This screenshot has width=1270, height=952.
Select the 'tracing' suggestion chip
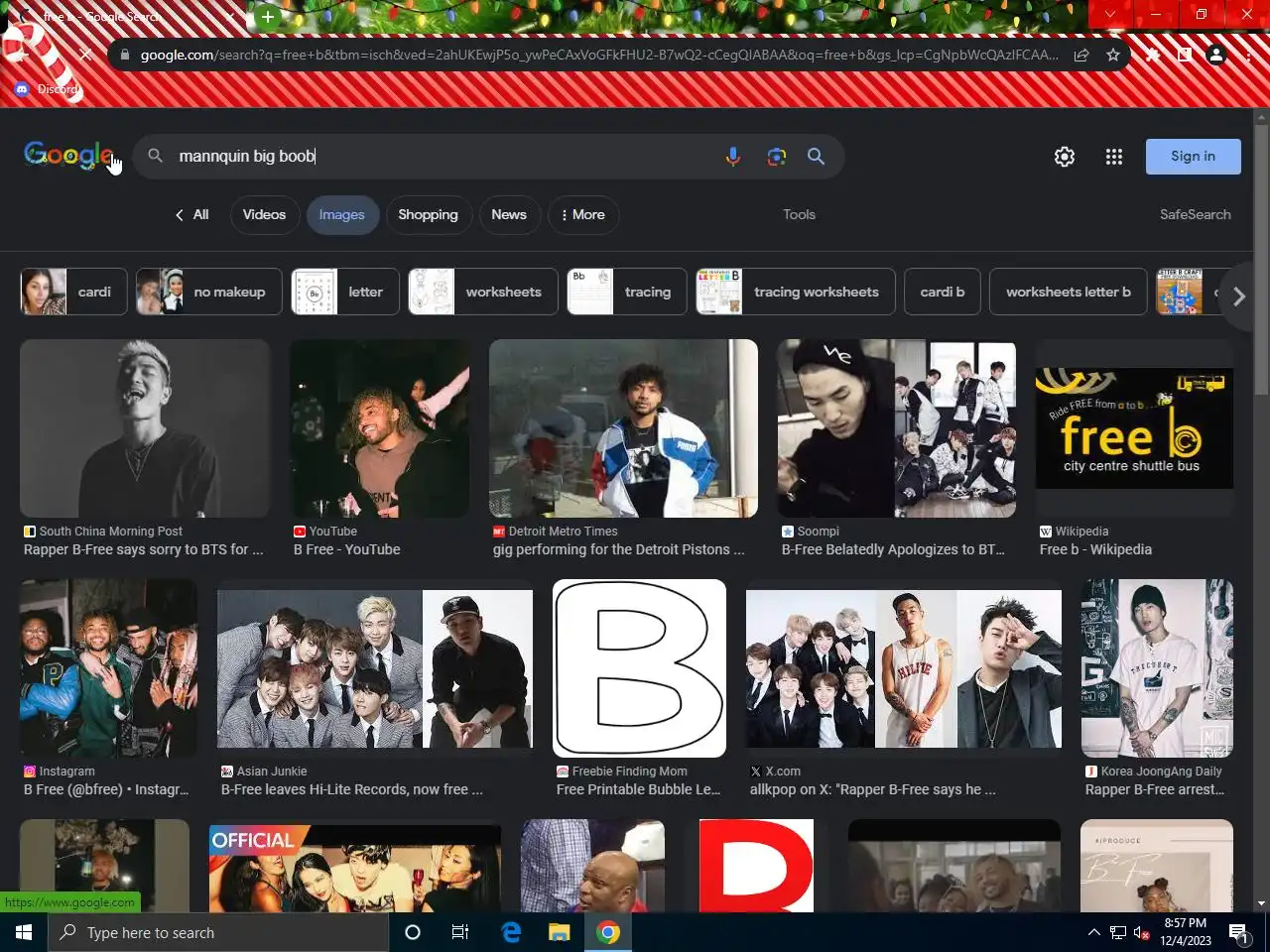tap(627, 292)
